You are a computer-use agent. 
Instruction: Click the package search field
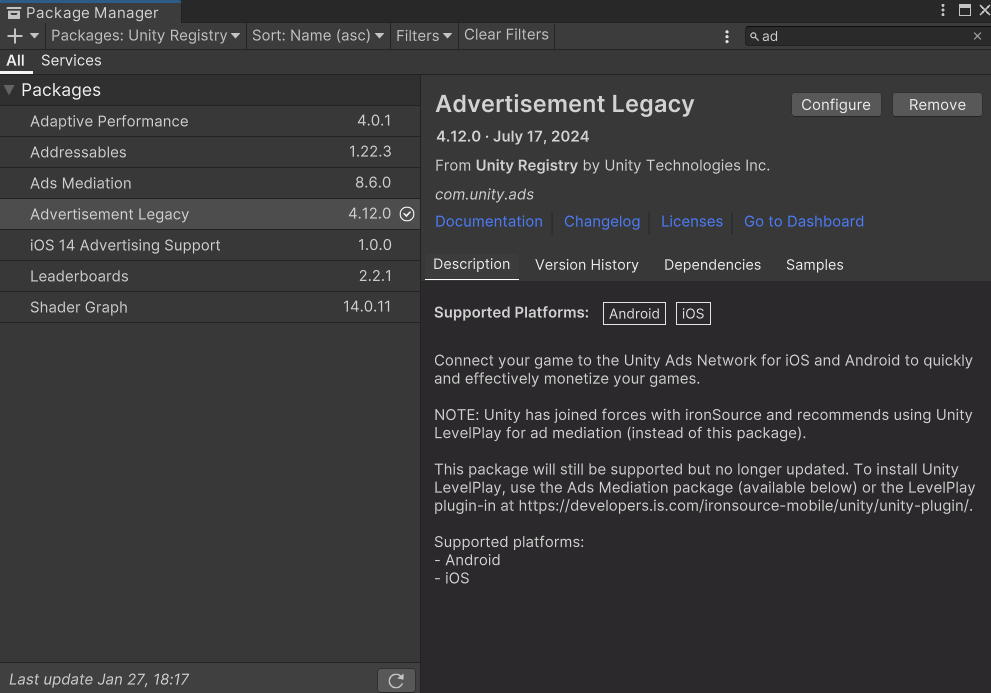865,37
